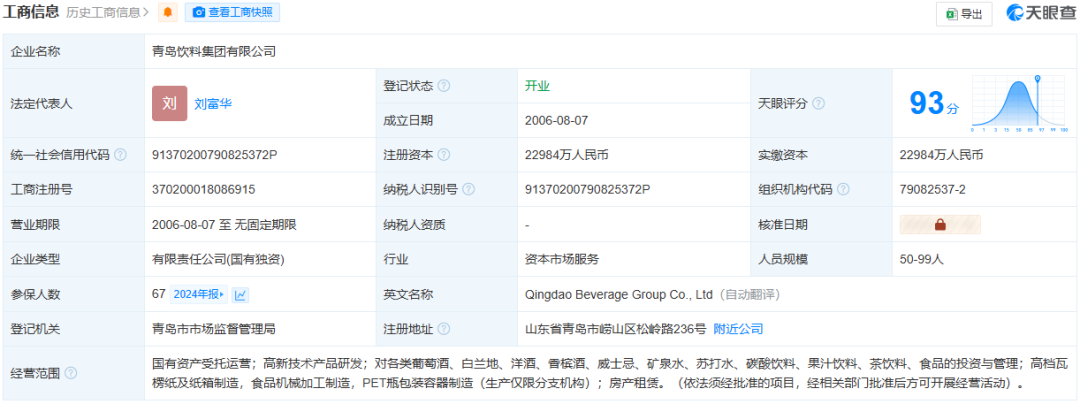The image size is (1080, 404).
Task: Click the 刘 avatar badge
Action: pyautogui.click(x=169, y=104)
